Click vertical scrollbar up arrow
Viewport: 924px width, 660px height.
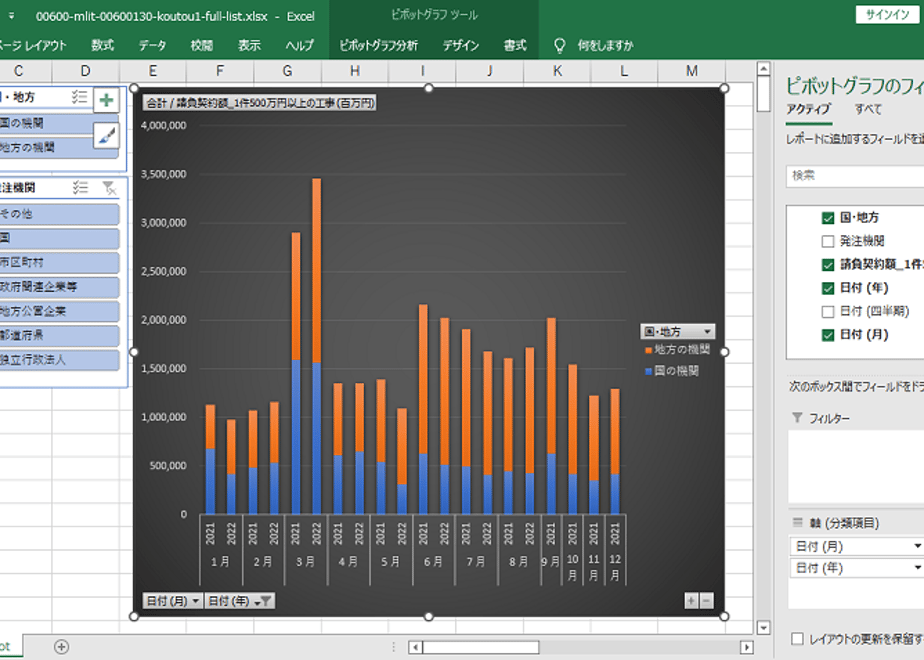click(763, 69)
